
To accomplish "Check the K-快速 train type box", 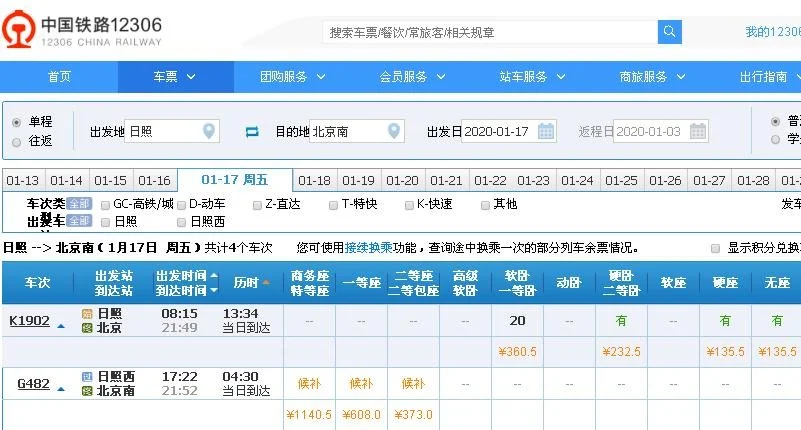I will 409,205.
